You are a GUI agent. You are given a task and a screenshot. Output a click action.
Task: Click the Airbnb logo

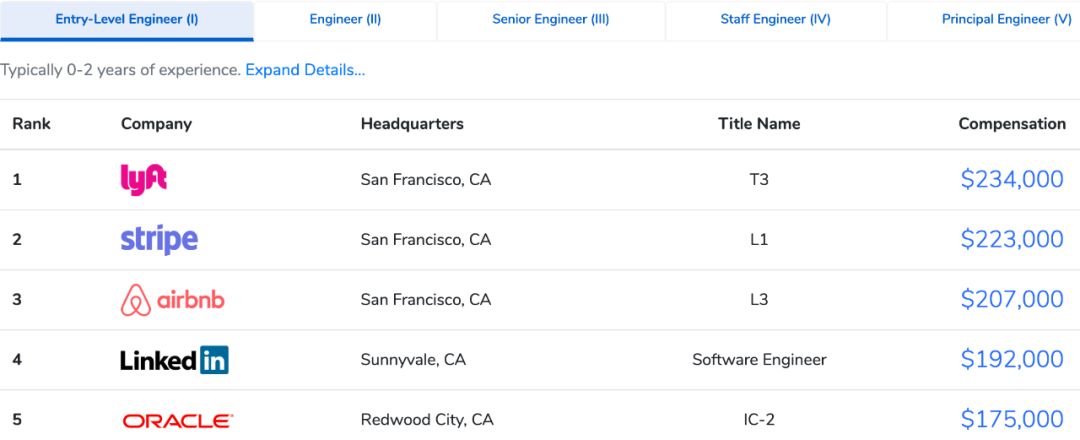tap(172, 300)
